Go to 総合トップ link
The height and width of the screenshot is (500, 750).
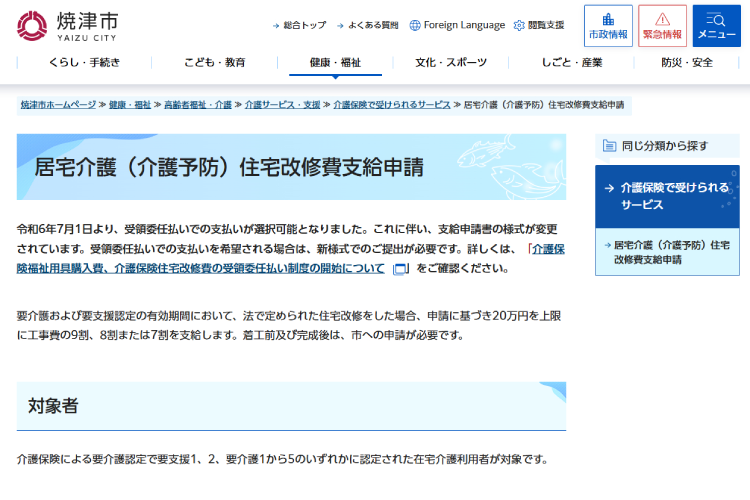[299, 25]
